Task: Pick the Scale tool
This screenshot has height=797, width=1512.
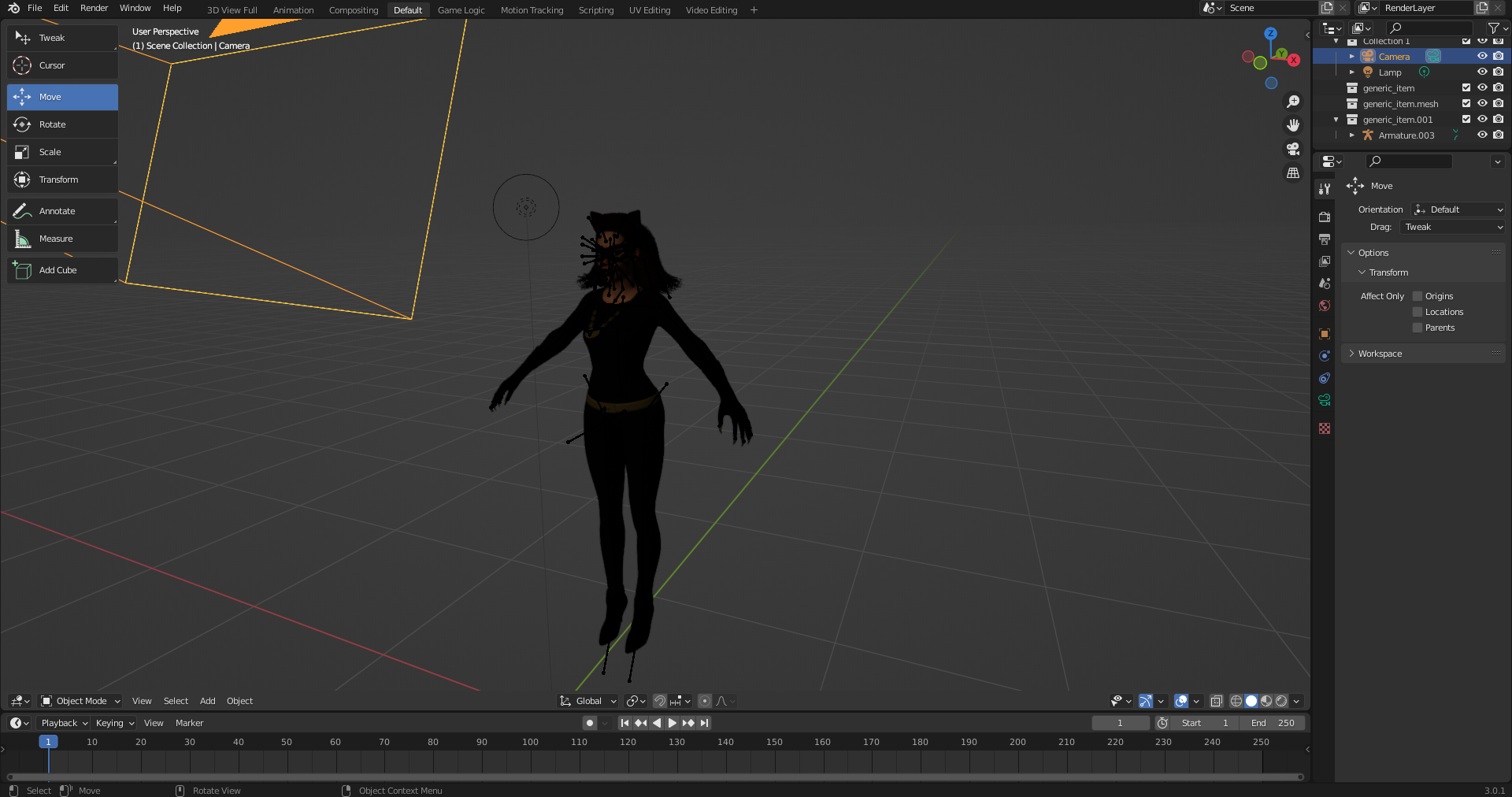Action: [x=62, y=152]
